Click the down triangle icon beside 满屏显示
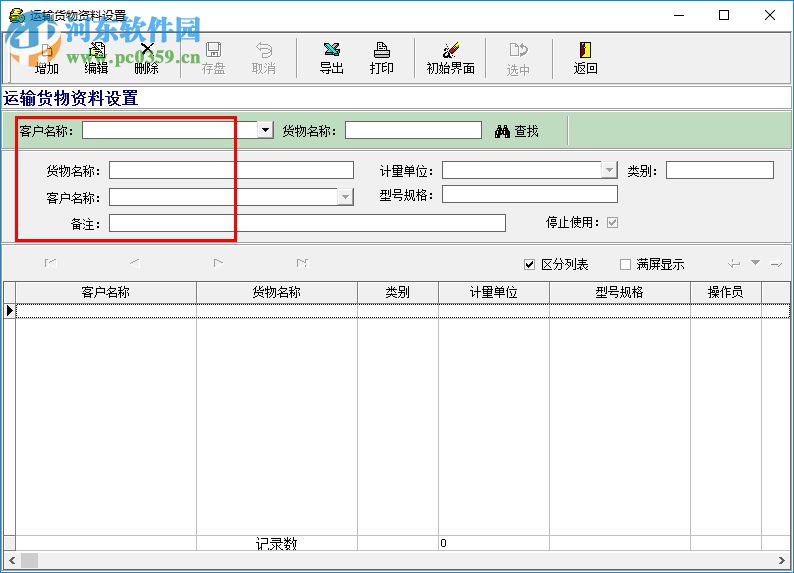Viewport: 794px width, 573px height. [755, 263]
